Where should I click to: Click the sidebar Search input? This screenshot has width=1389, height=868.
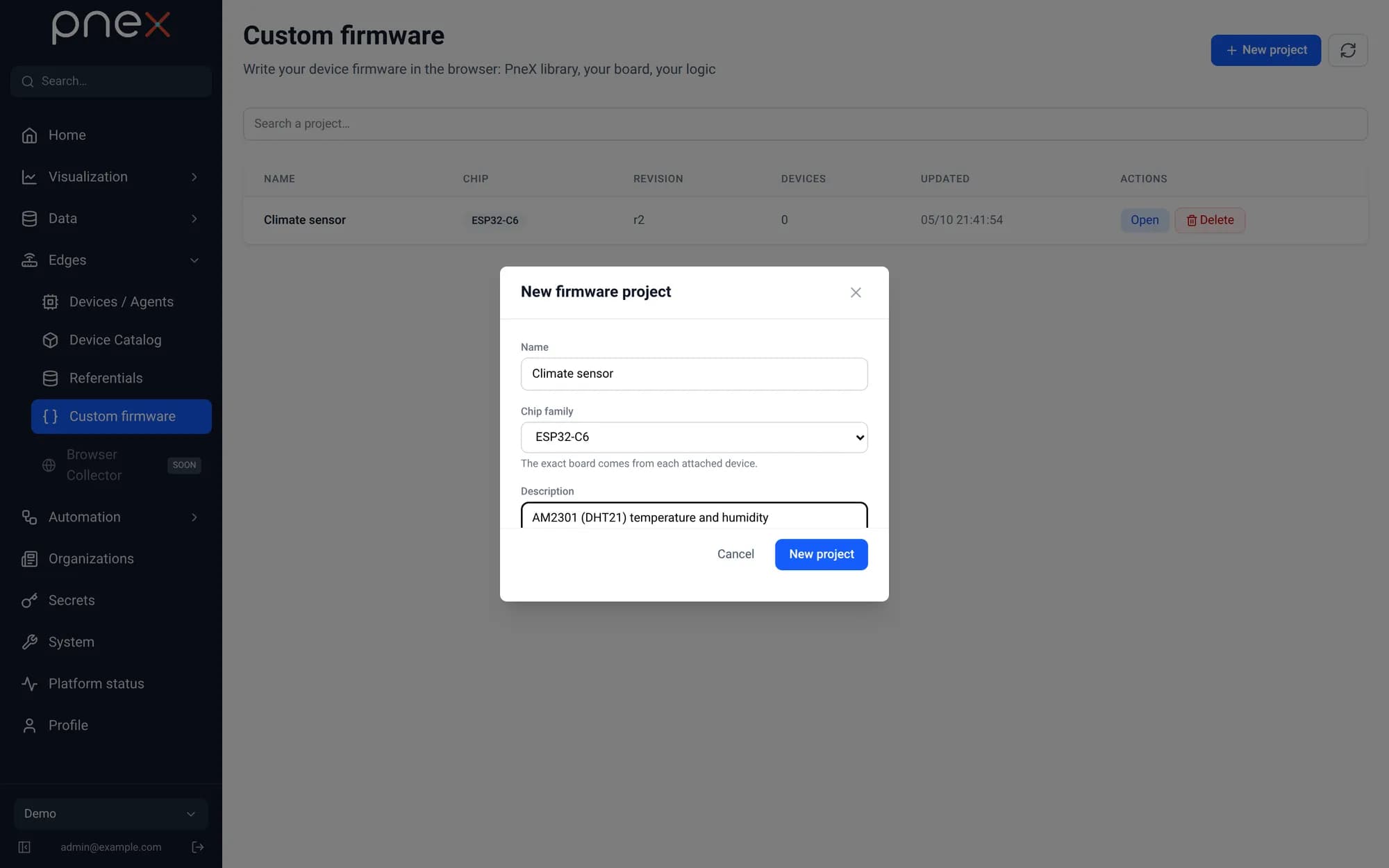(x=111, y=81)
